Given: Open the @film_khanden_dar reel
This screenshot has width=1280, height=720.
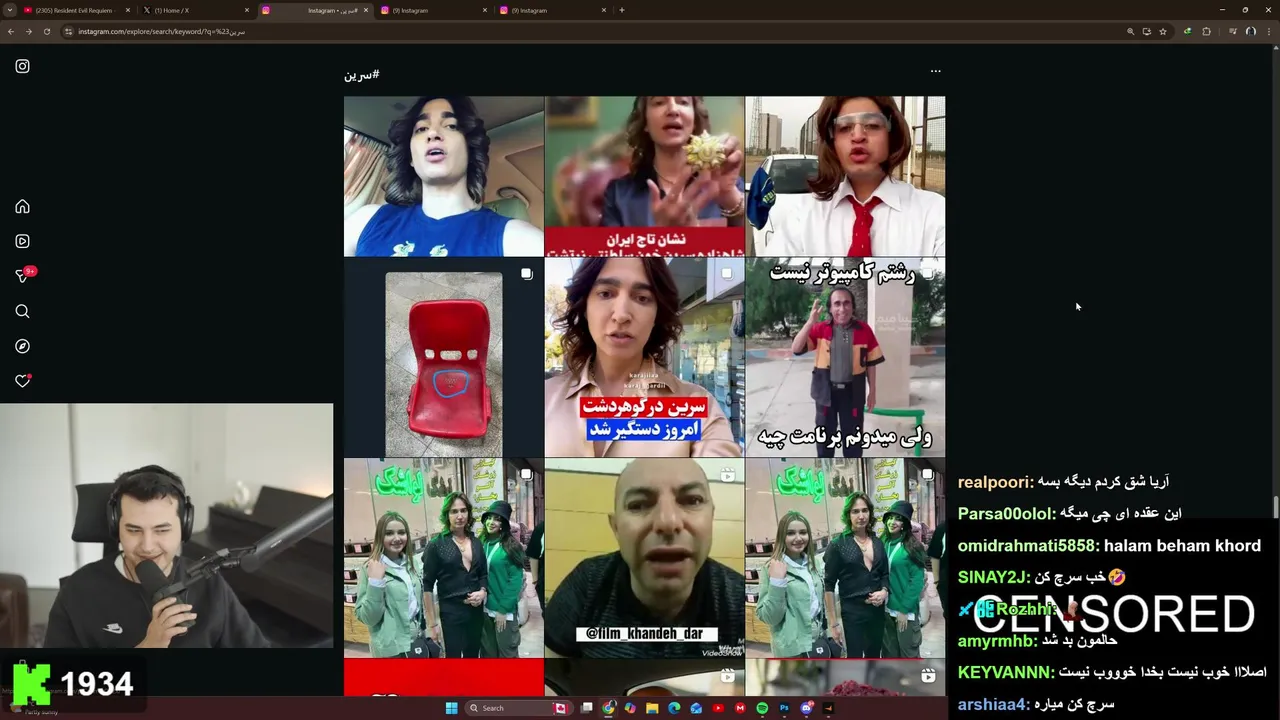Looking at the screenshot, I should pos(645,558).
